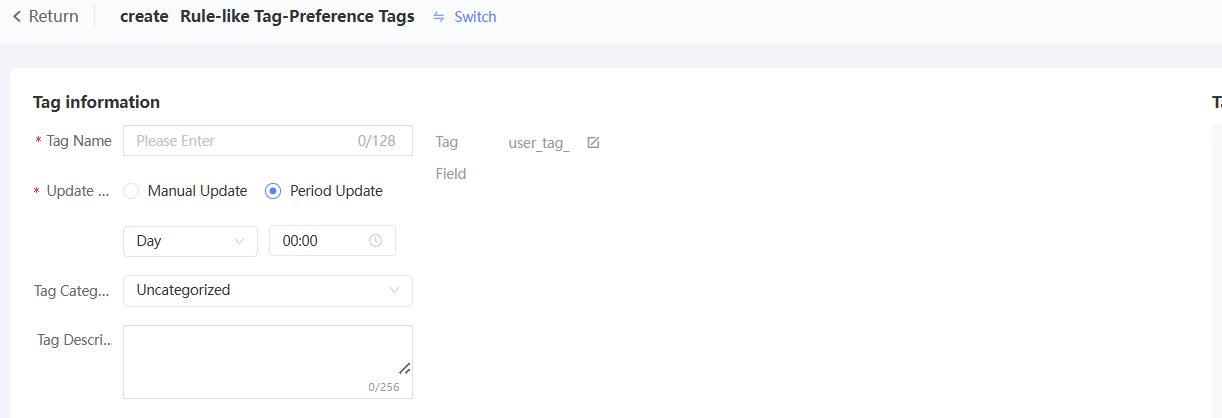Open the 00:00 time picker
Image resolution: width=1222 pixels, height=418 pixels.
coord(332,241)
